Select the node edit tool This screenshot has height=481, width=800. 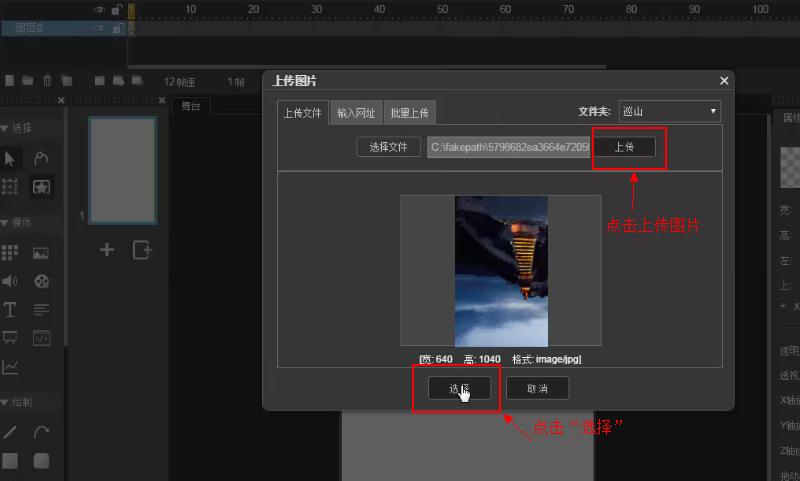click(x=41, y=159)
